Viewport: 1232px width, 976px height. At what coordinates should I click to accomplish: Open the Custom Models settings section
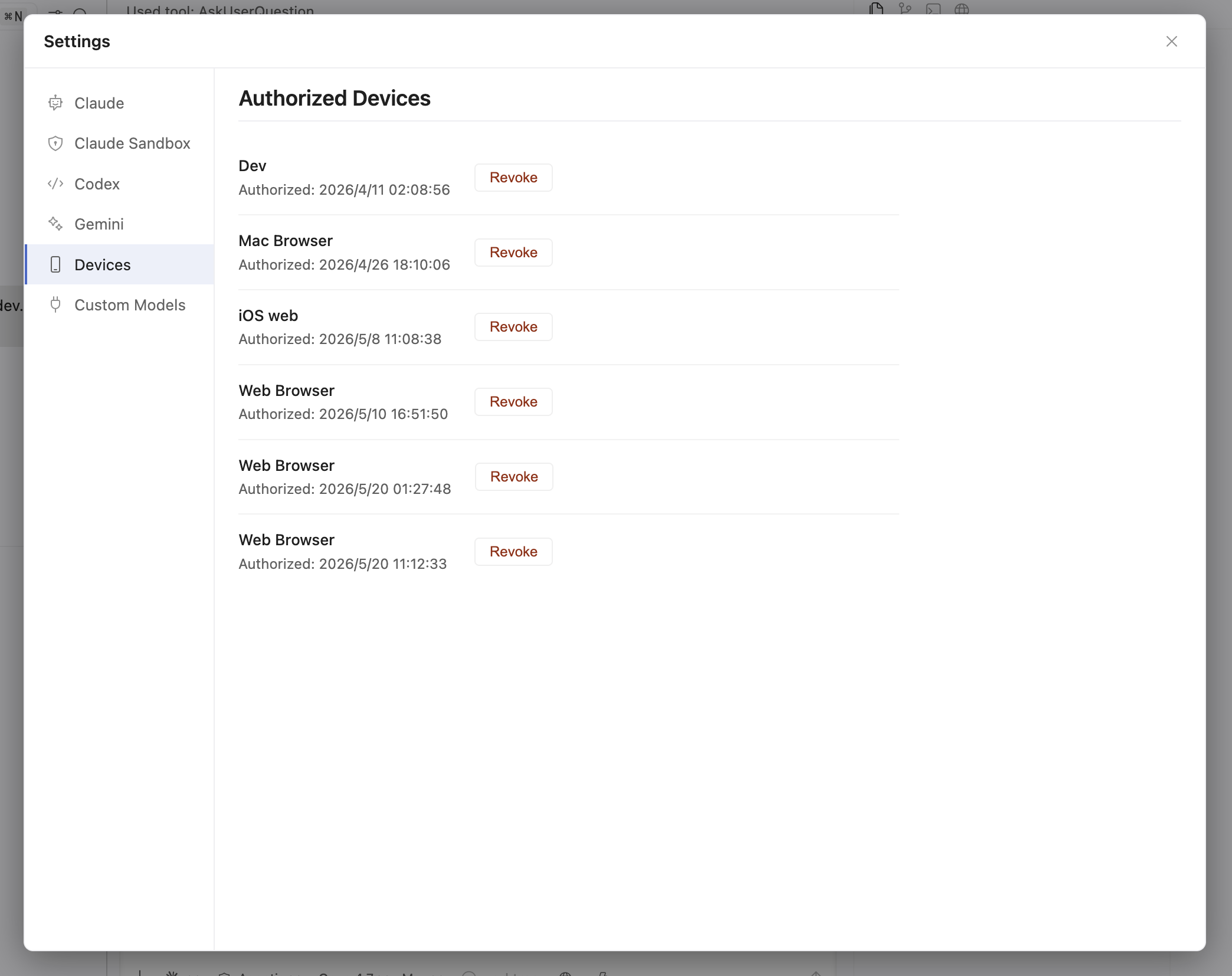point(119,305)
